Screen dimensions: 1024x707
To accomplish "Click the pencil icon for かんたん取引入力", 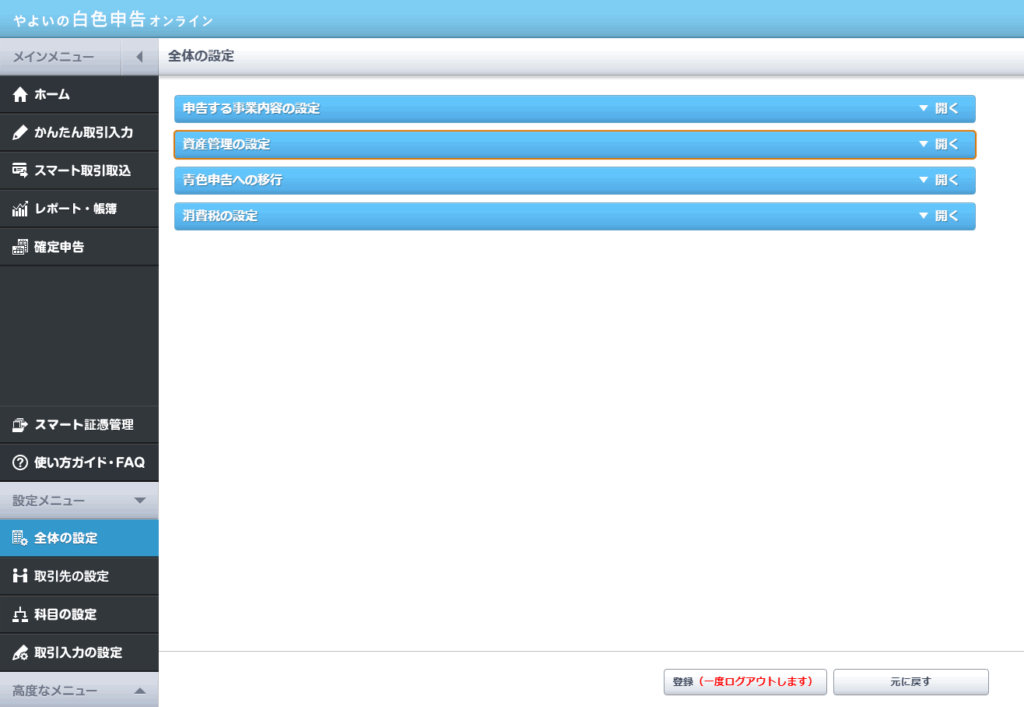I will tap(19, 133).
